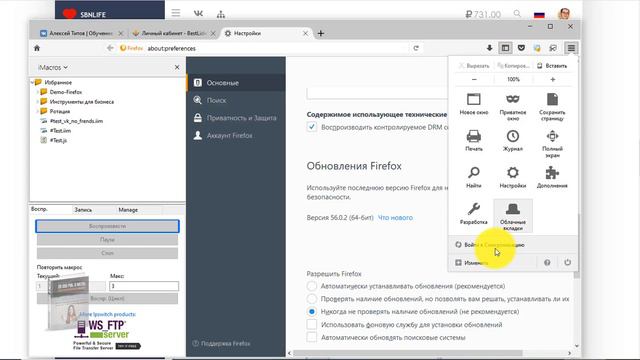Click the Вставить paste button
Image resolution: width=640 pixels, height=360 pixels.
[552, 66]
